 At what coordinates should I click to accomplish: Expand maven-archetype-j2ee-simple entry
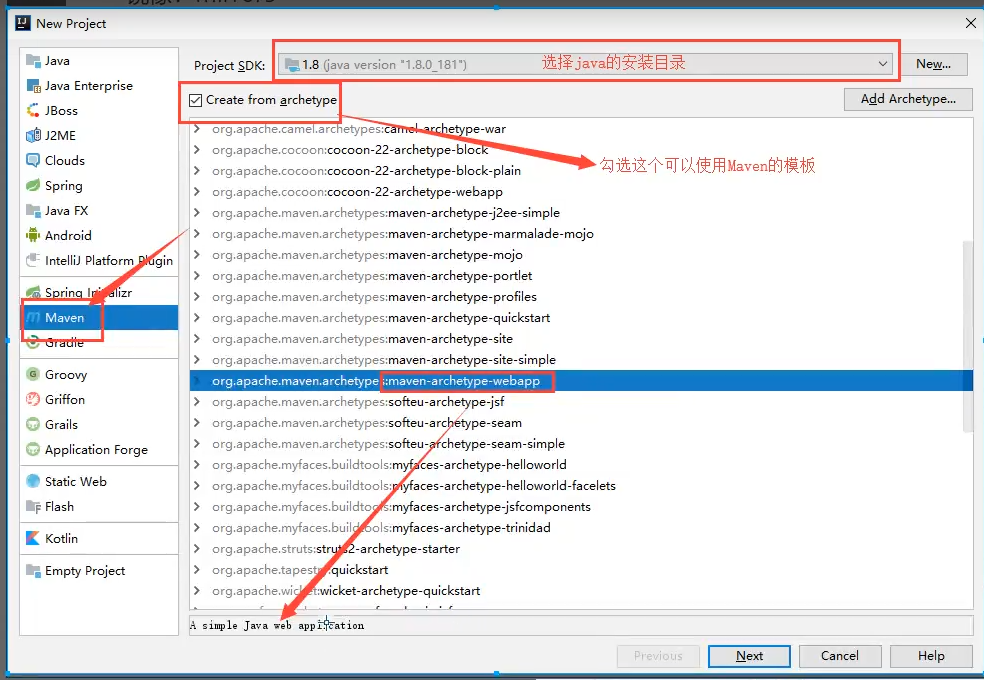197,213
